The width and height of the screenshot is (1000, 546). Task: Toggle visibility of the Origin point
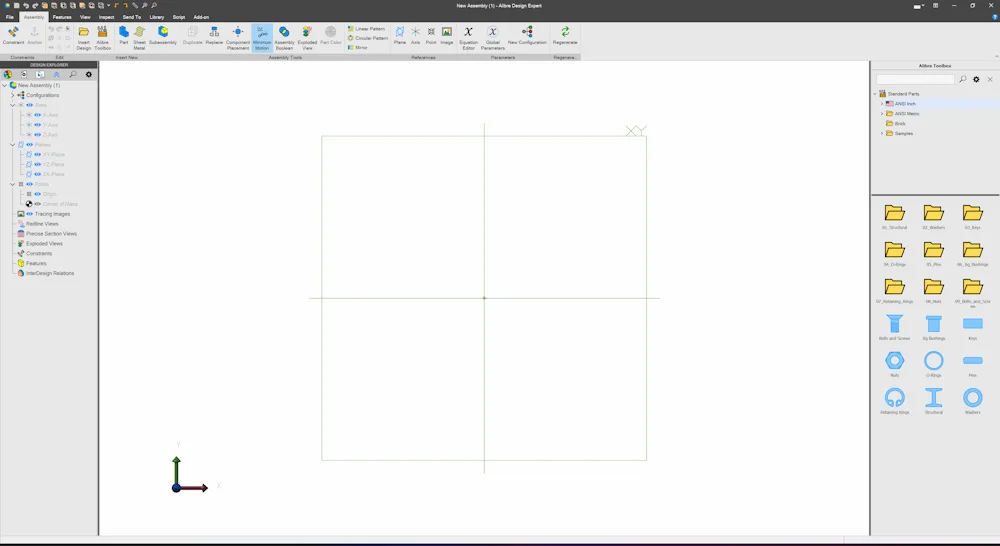click(x=37, y=194)
